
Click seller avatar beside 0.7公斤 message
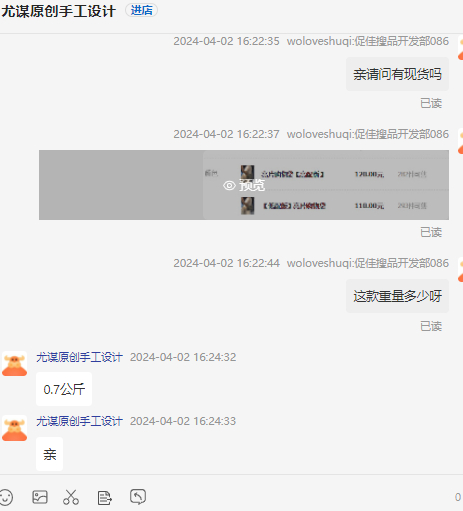(x=14, y=364)
